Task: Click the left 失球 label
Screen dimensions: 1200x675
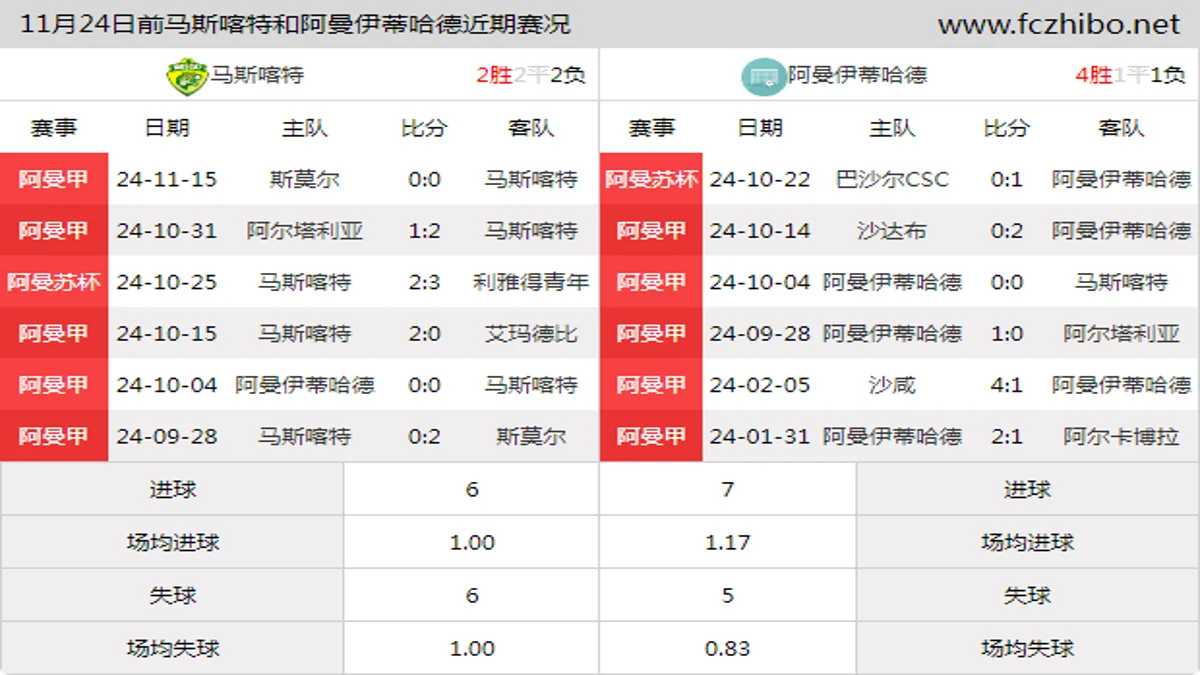Action: pos(173,595)
